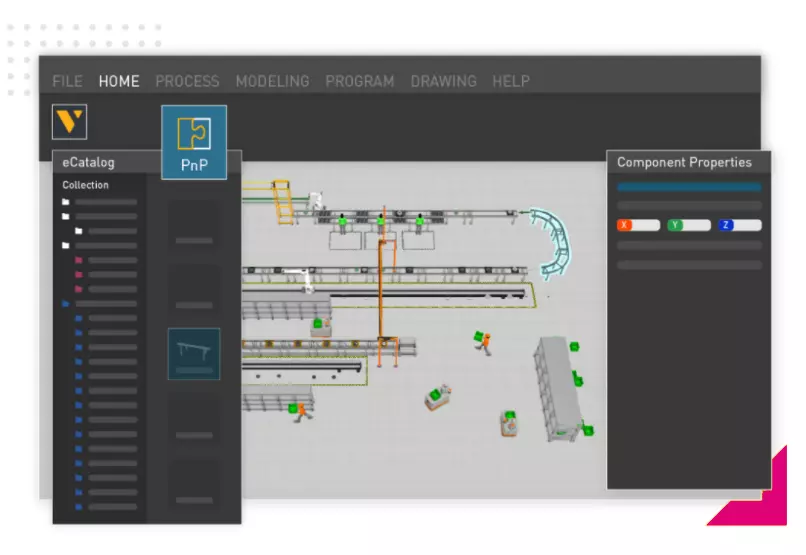Viewport: 806px width, 555px height.
Task: Open the HELP tab
Action: [511, 81]
